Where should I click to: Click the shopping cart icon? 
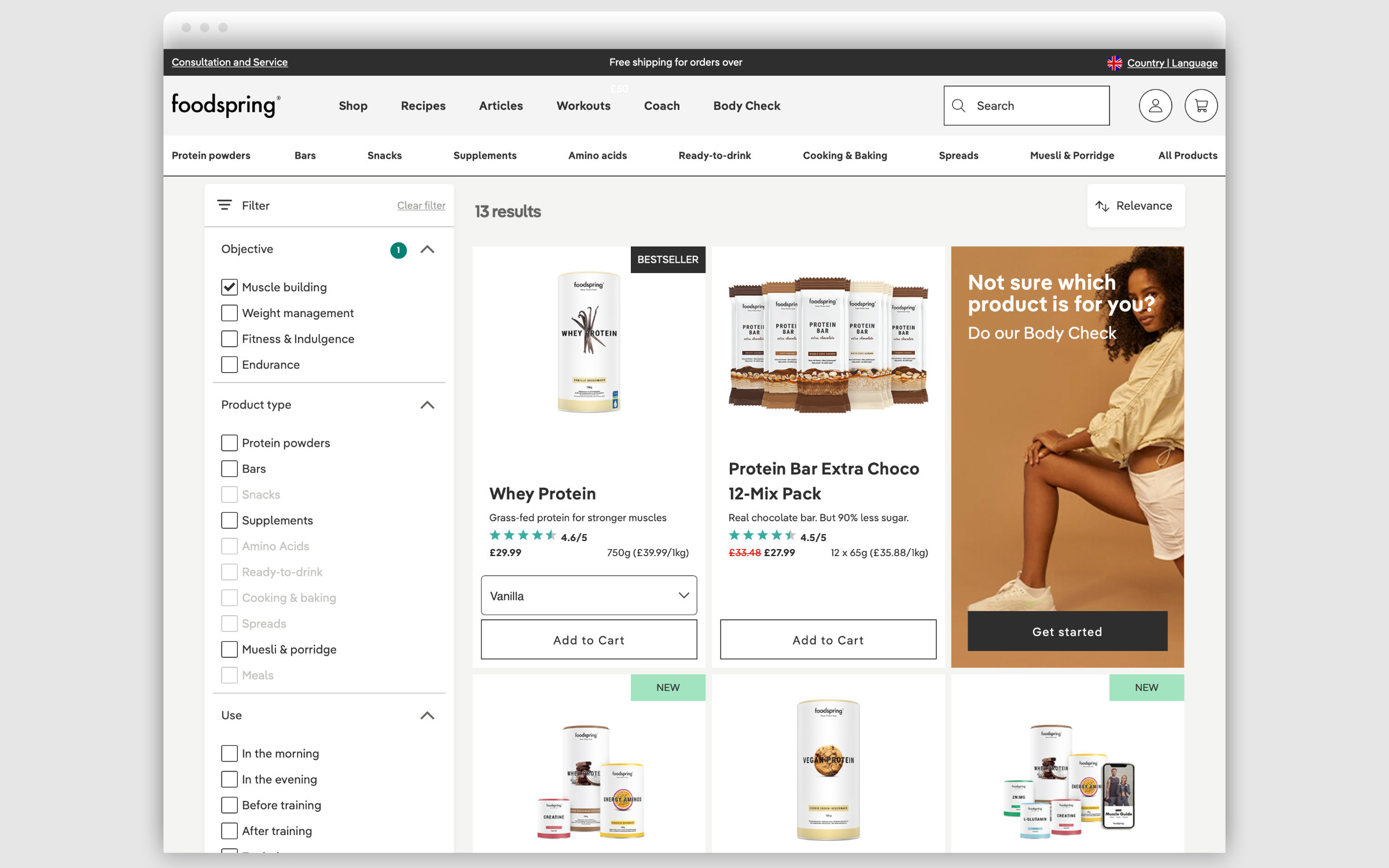pyautogui.click(x=1200, y=105)
